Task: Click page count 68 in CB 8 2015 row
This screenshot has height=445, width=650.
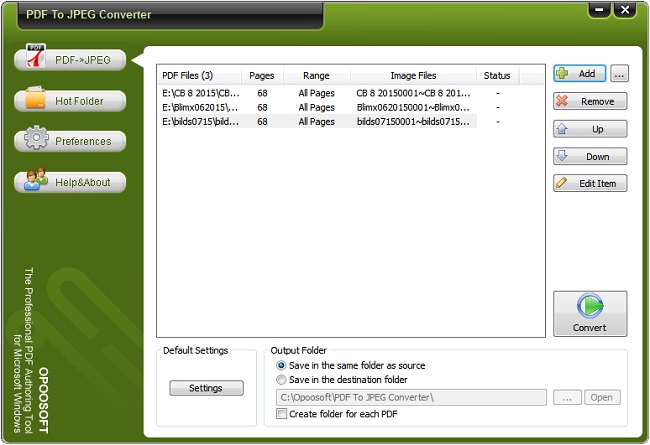Action: click(262, 93)
